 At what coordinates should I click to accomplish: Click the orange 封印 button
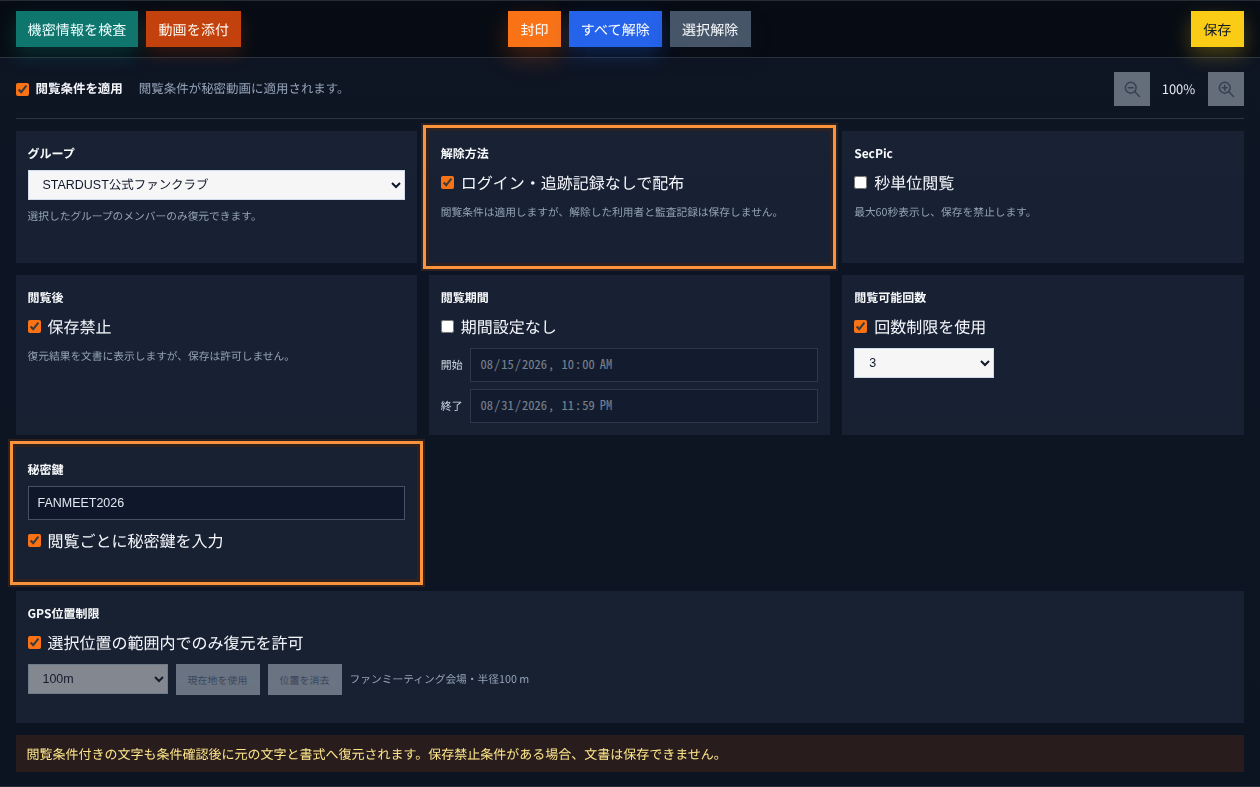click(x=534, y=30)
